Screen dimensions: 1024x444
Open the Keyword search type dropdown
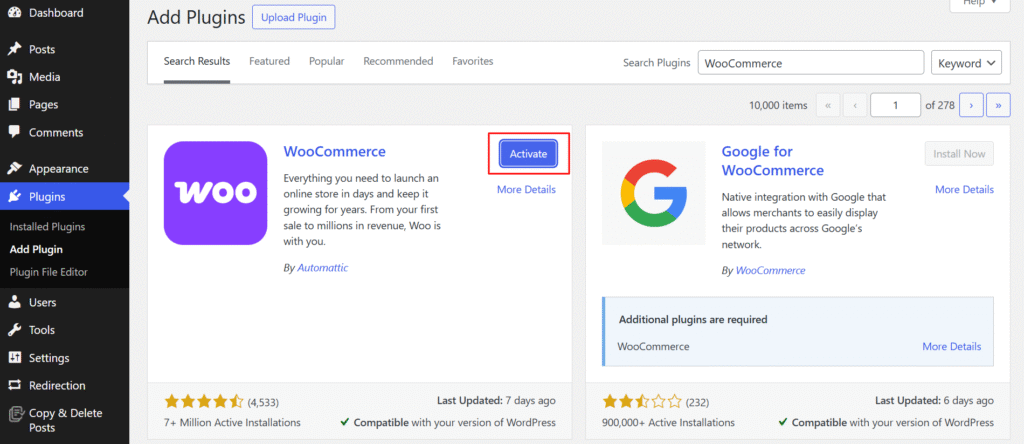(966, 63)
